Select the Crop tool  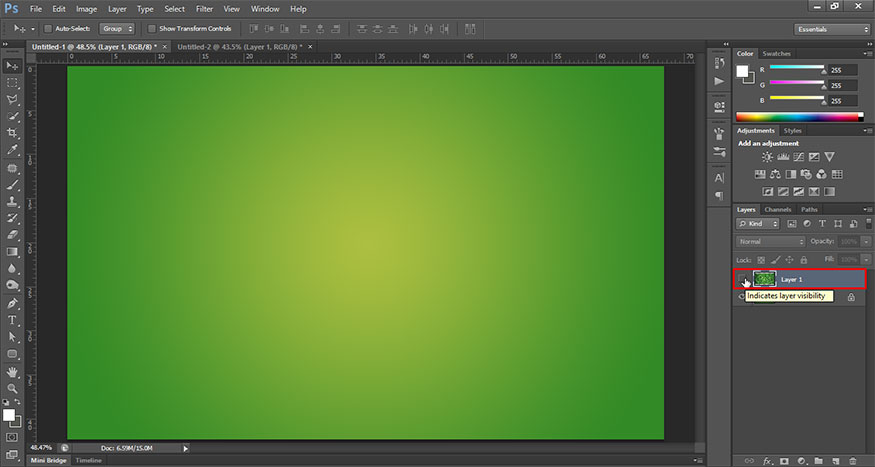click(12, 133)
